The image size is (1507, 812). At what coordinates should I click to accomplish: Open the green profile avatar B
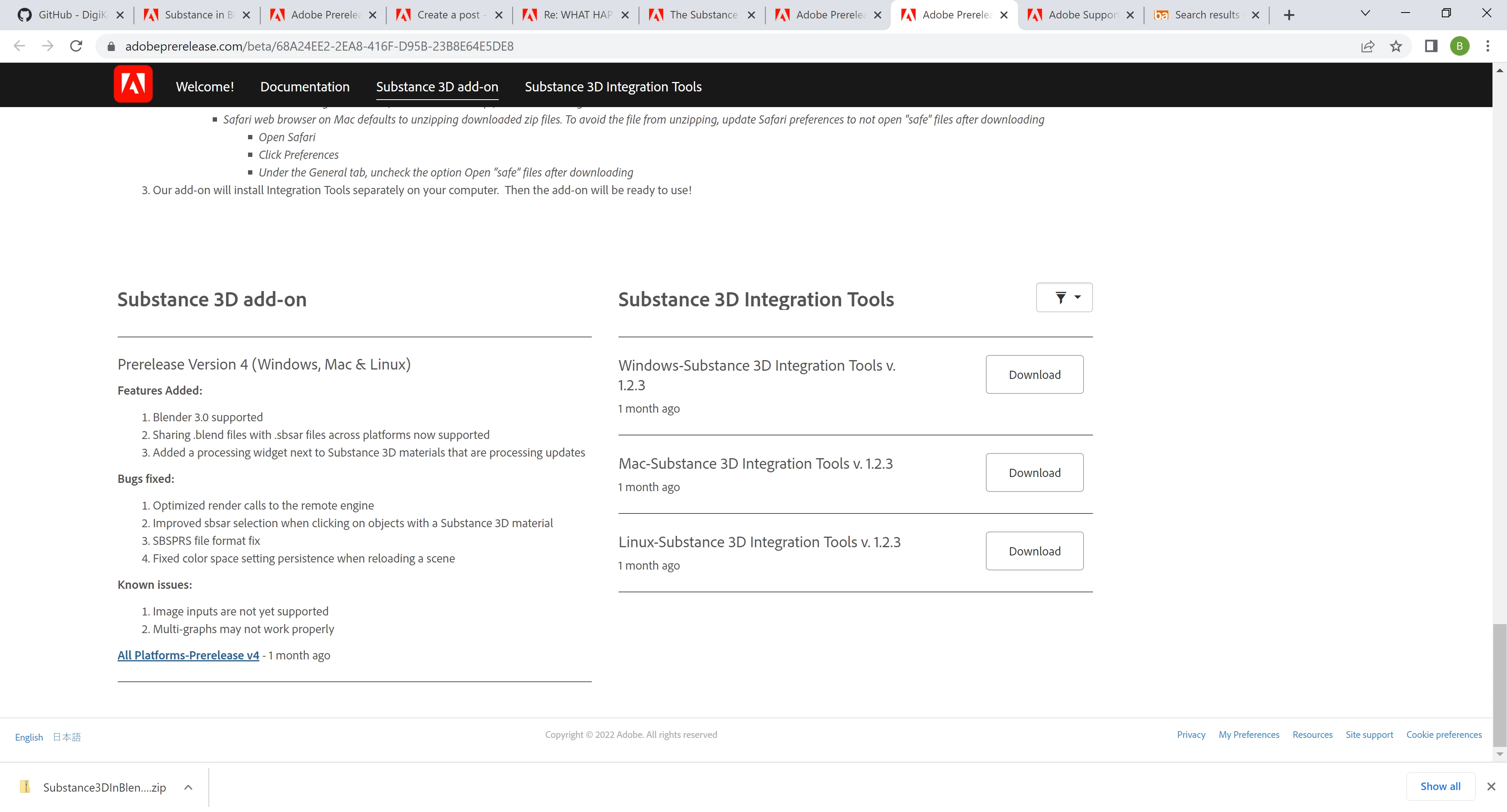point(1460,46)
